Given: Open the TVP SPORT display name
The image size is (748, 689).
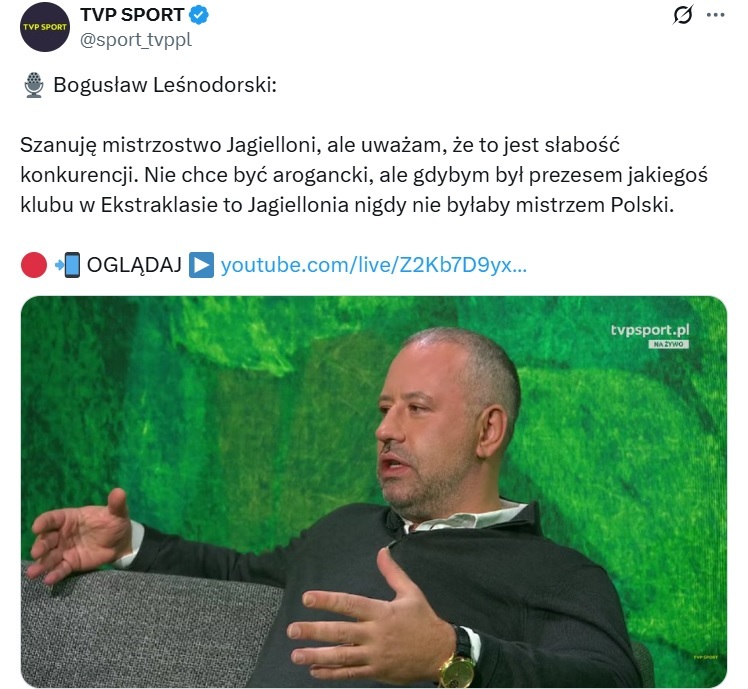Looking at the screenshot, I should tap(132, 15).
